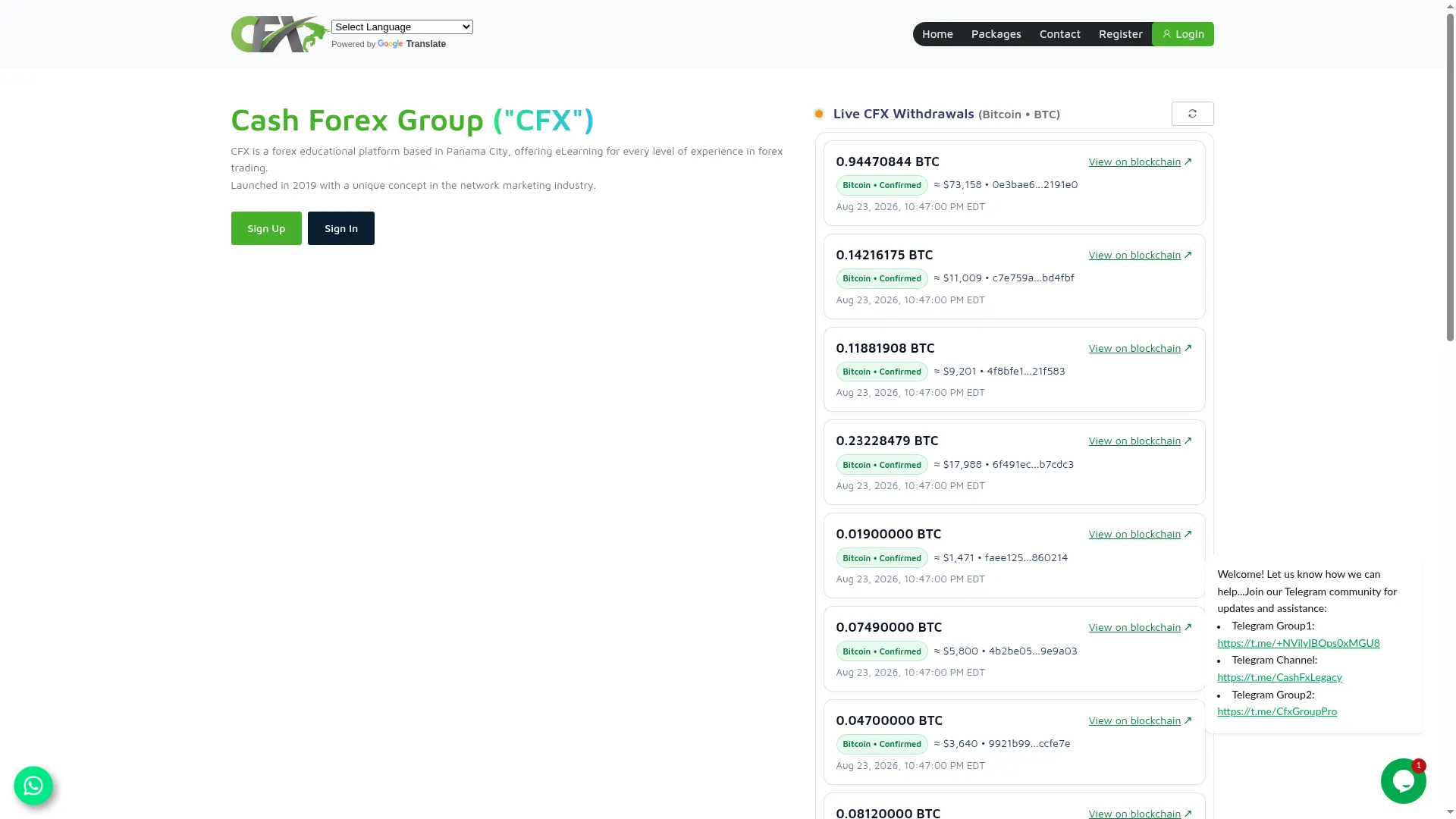
Task: Click the 0.04700000 BTC amount
Action: tap(889, 720)
